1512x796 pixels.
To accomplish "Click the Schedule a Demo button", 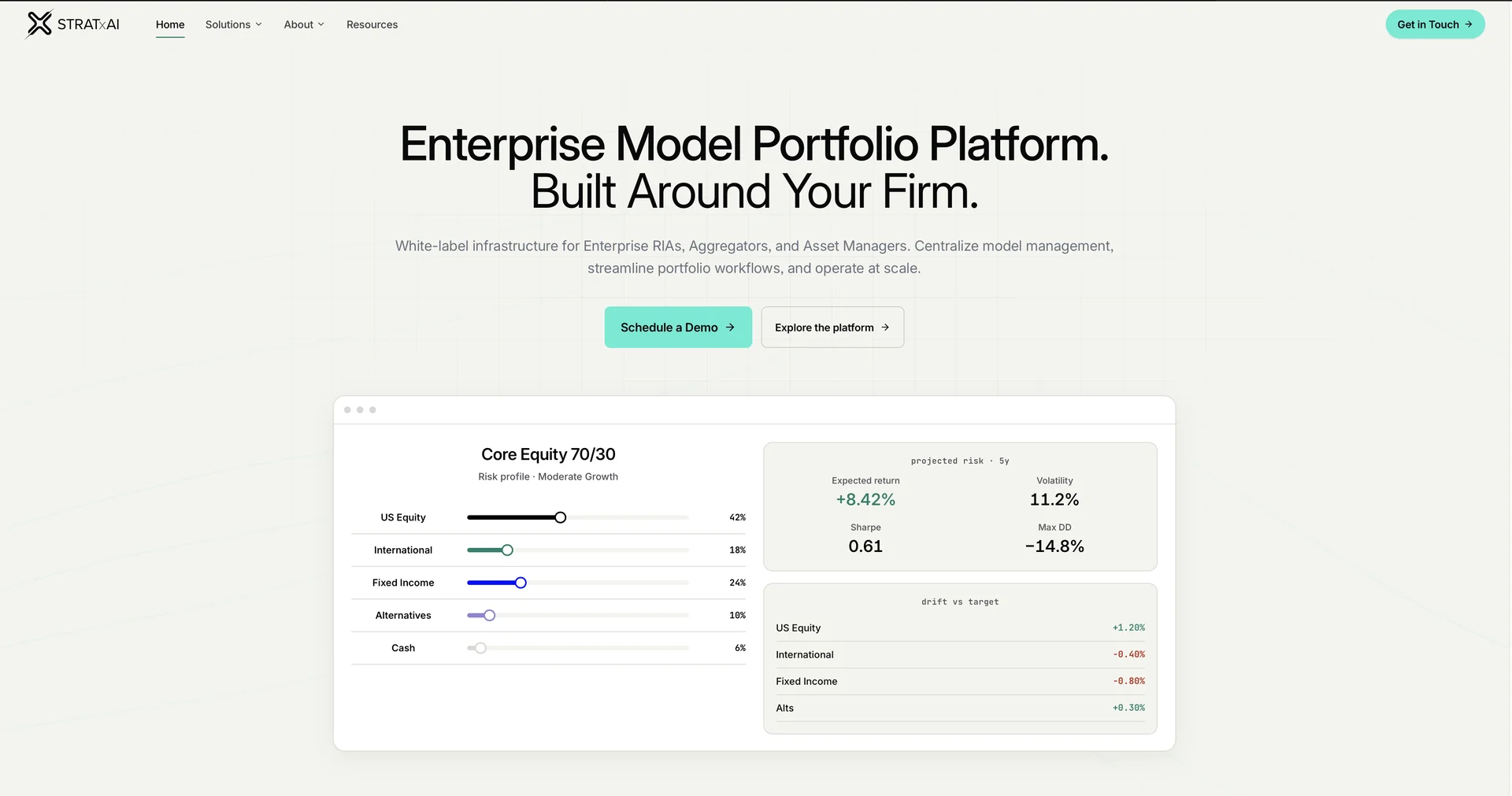I will point(678,328).
